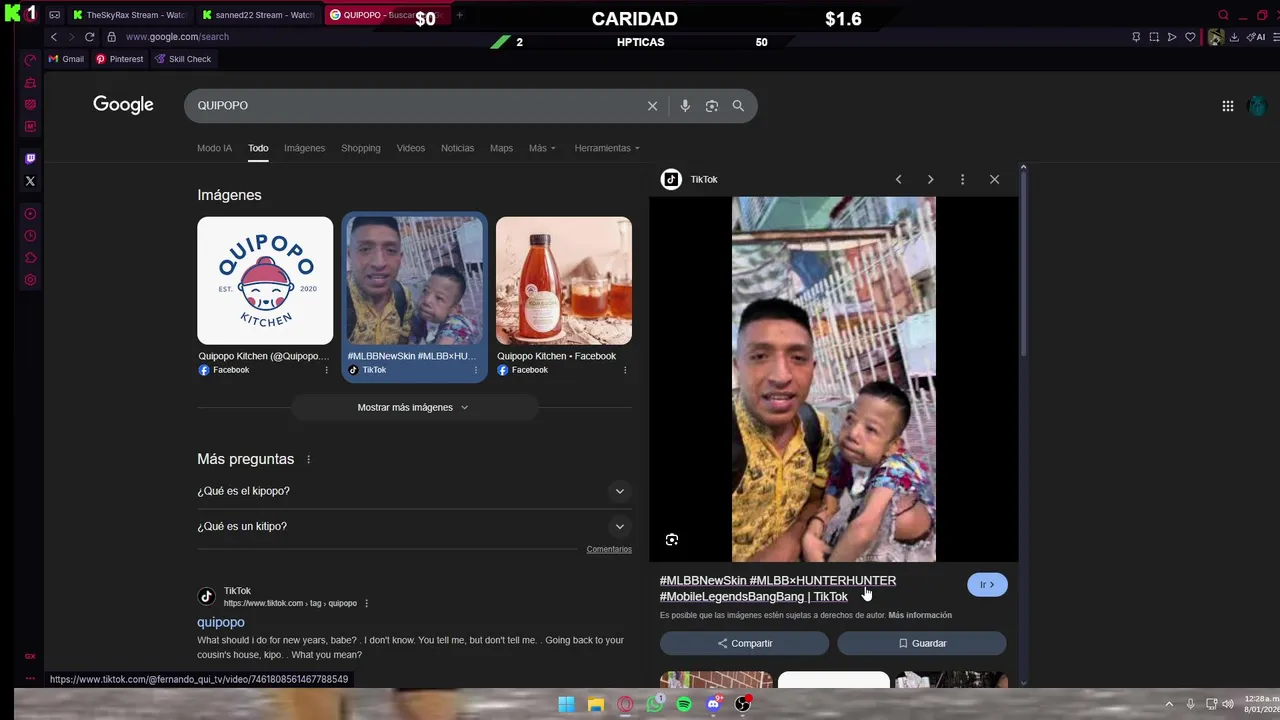Viewport: 1280px width, 720px height.
Task: Open Gmail bookmark
Action: coord(66,59)
